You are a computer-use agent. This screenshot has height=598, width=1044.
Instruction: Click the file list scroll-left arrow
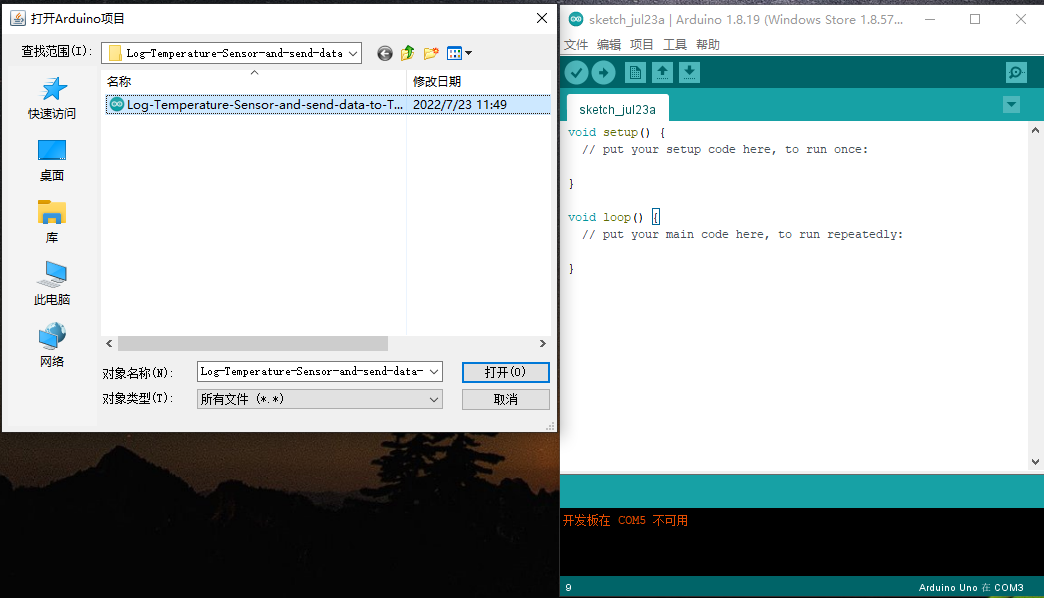[x=109, y=344]
